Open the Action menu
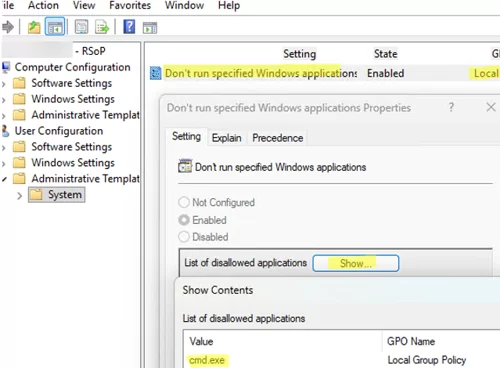The image size is (500, 368). point(43,5)
